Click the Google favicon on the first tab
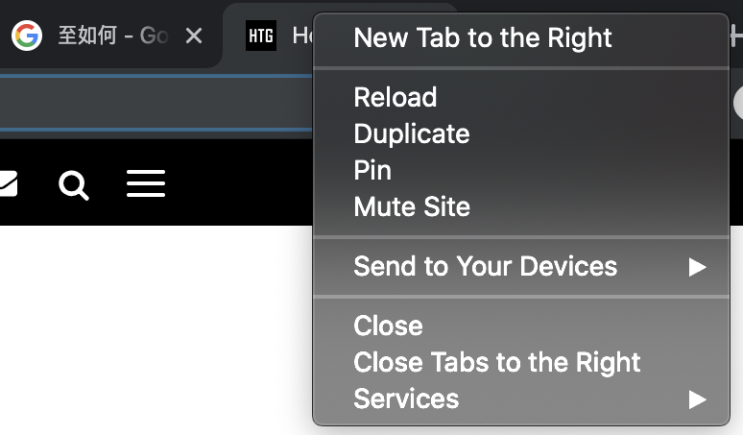Viewport: 743px width, 435px height. point(26,36)
